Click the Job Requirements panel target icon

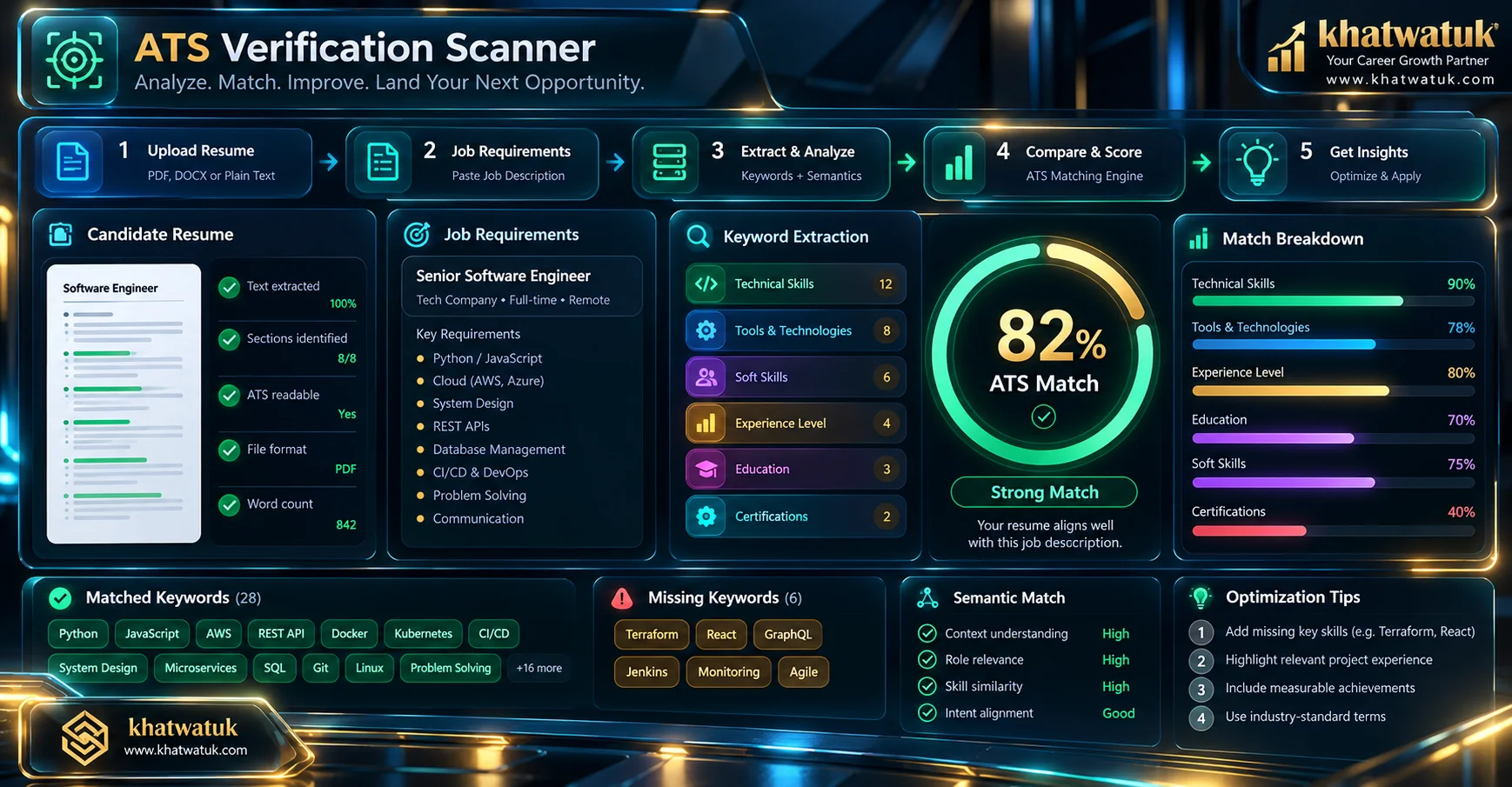[418, 234]
